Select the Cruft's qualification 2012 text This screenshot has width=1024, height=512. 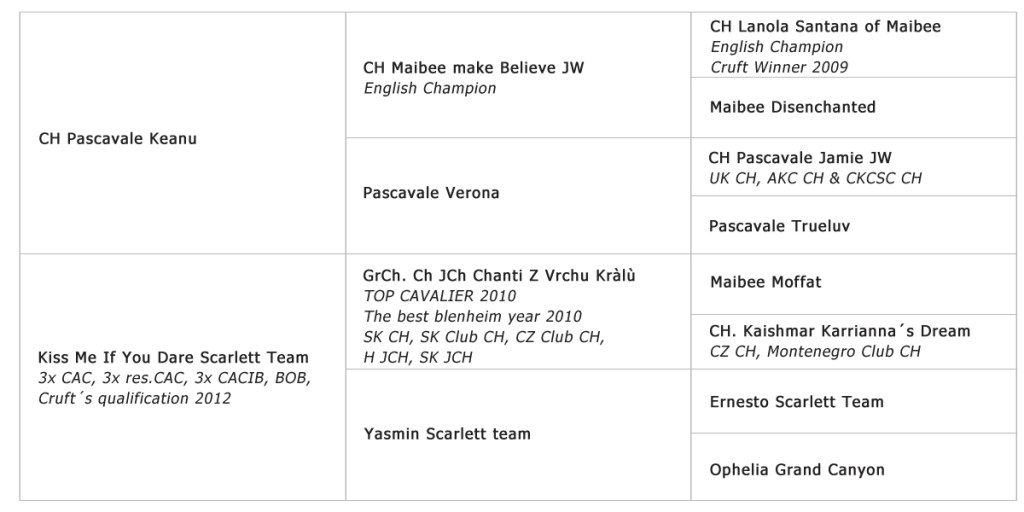point(134,398)
